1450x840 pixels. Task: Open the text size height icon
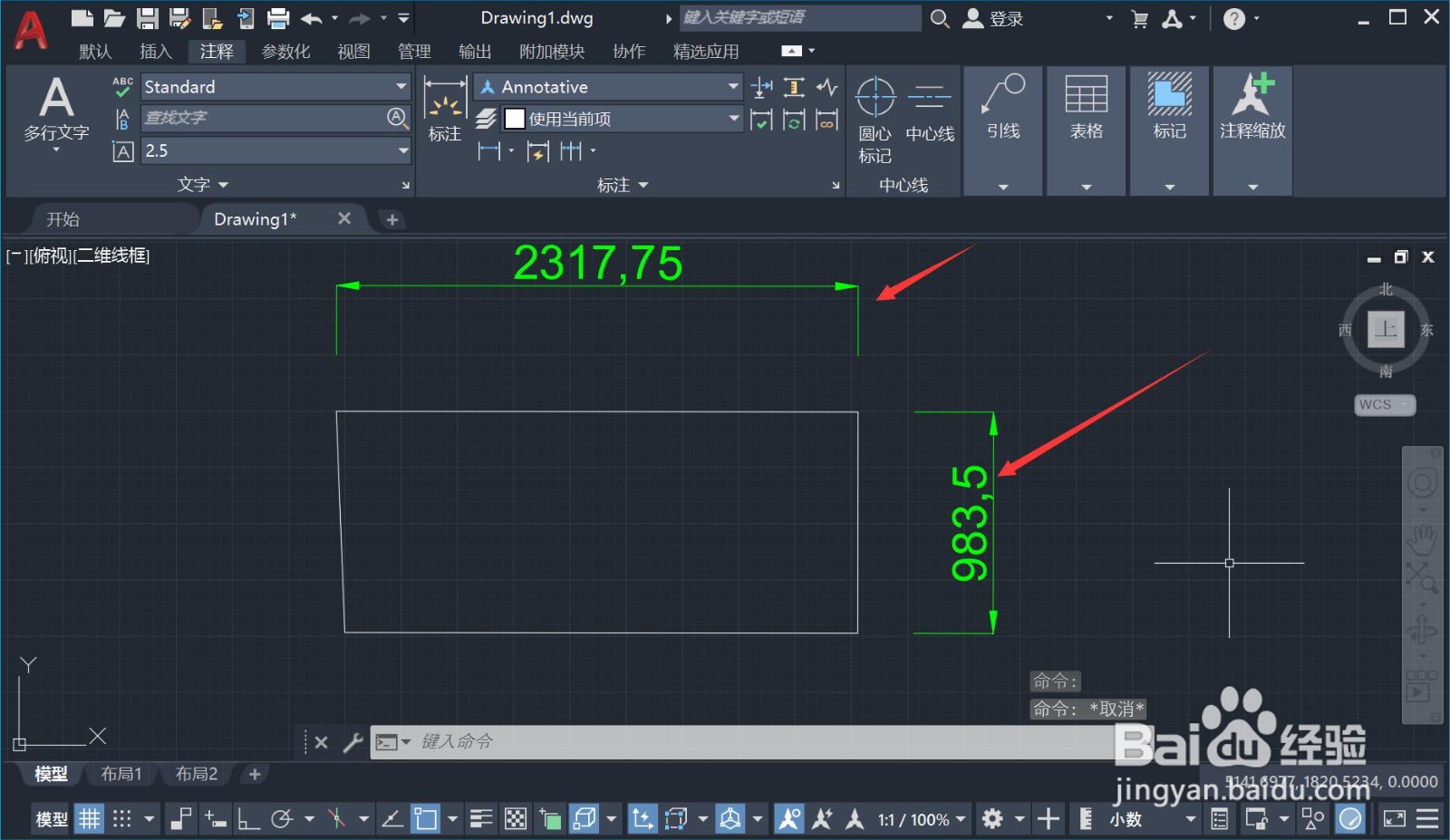(122, 150)
